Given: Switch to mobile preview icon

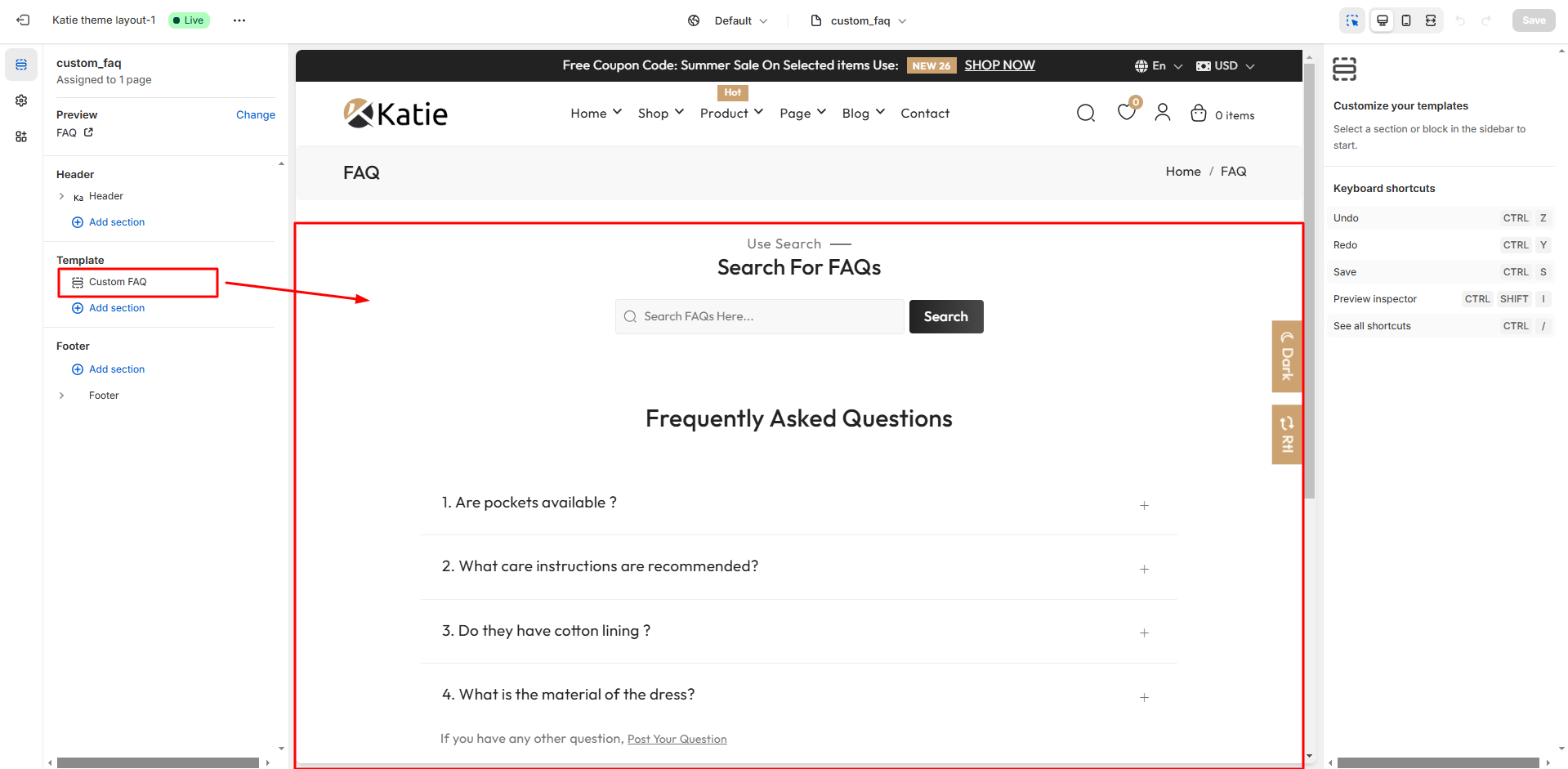Looking at the screenshot, I should pos(1406,20).
